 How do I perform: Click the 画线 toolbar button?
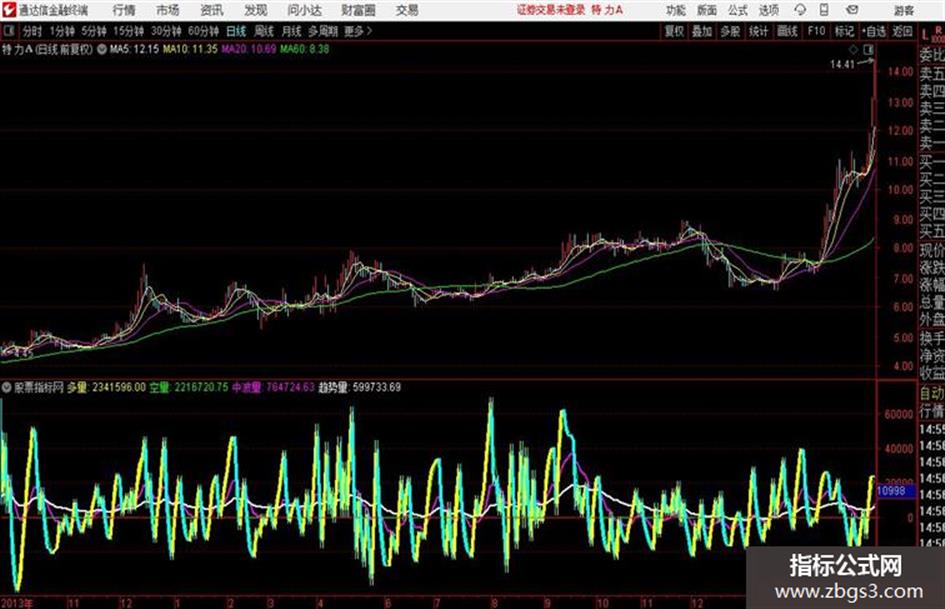click(x=788, y=31)
